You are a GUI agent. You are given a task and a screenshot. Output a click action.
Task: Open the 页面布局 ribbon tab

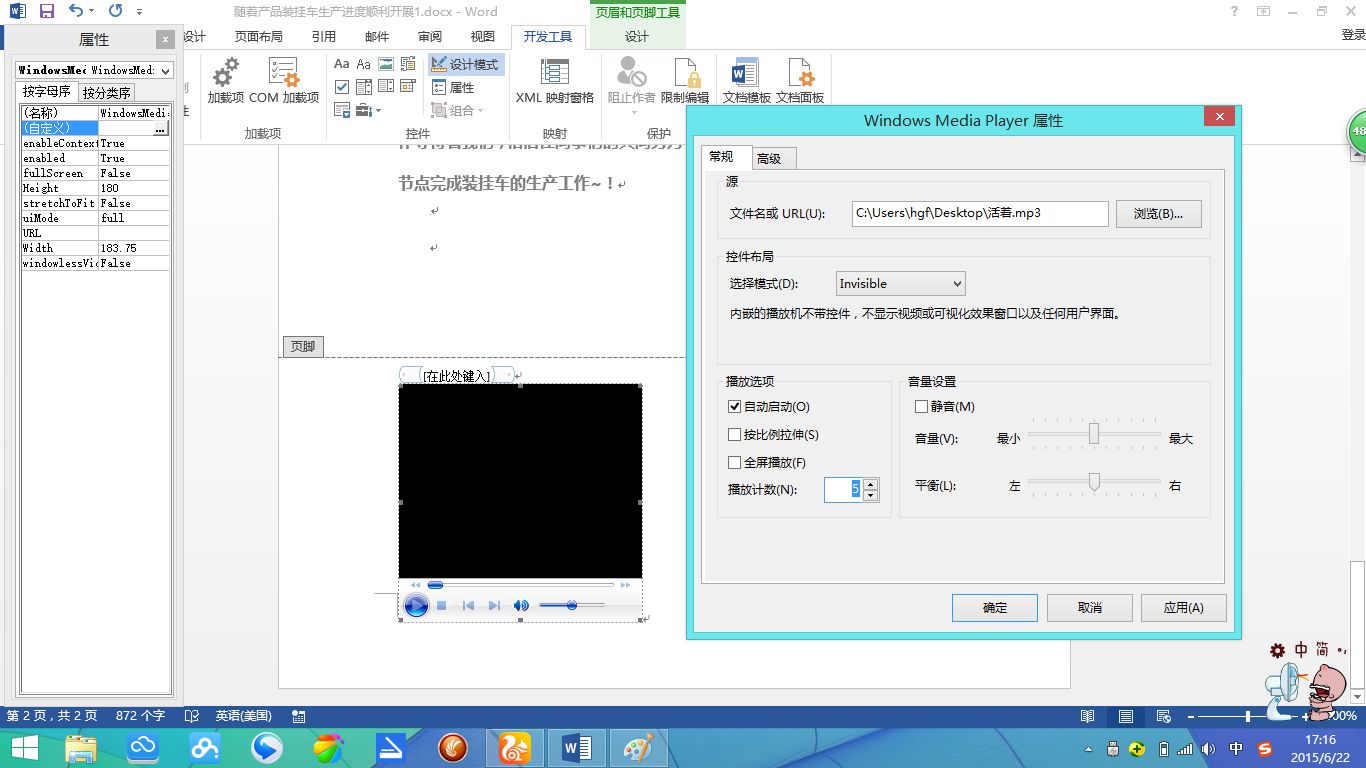[x=259, y=37]
